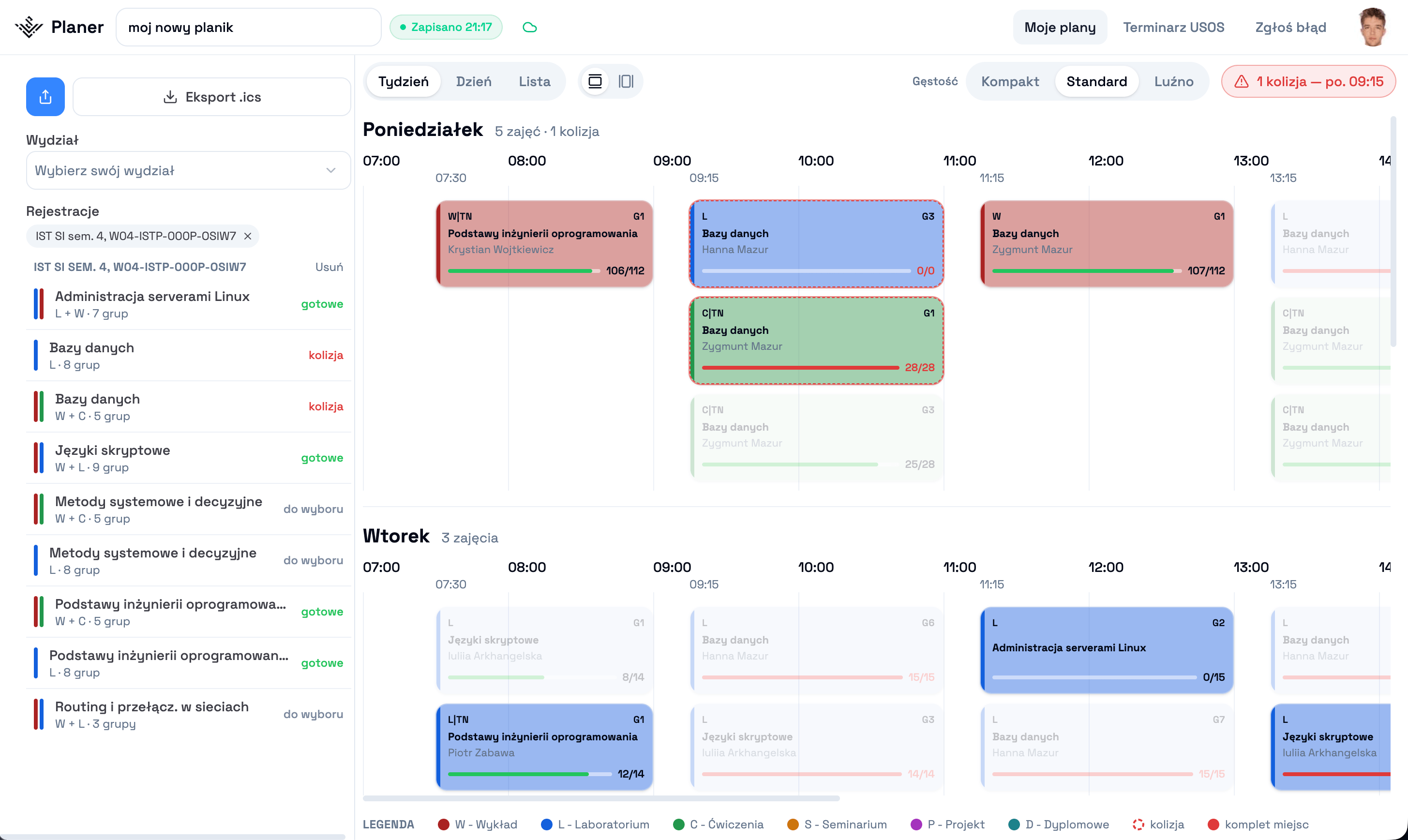Image resolution: width=1408 pixels, height=840 pixels.
Task: Select Metody systemowe L · 8 grup course
Action: pos(188,560)
